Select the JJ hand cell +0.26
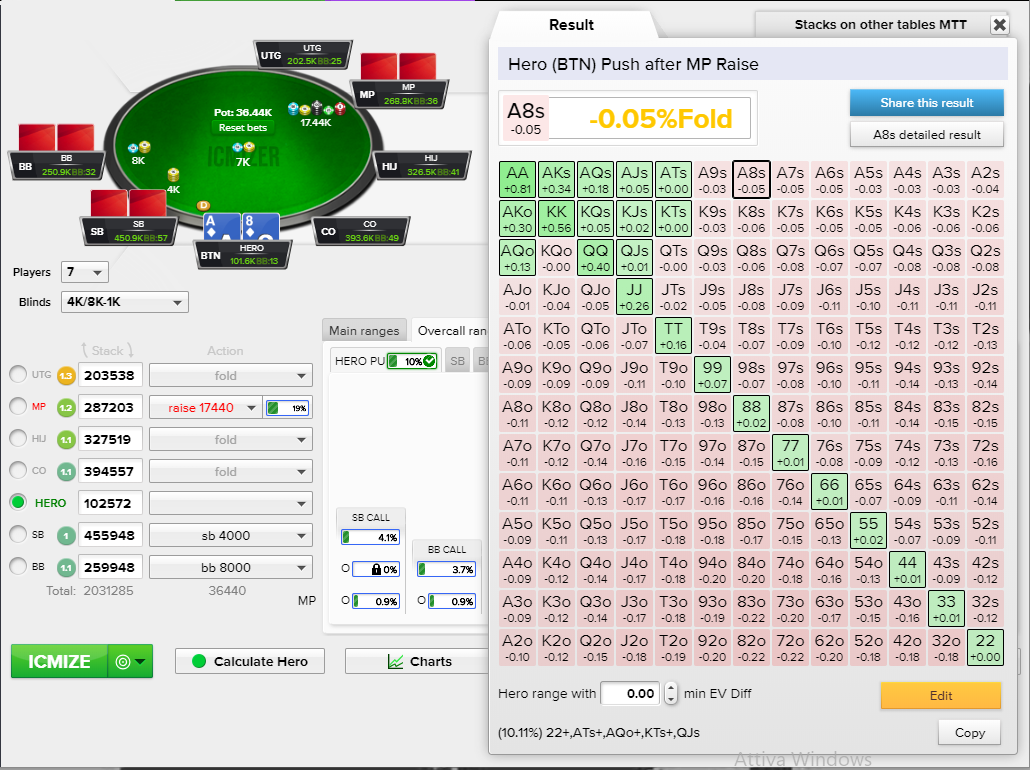 [x=634, y=296]
